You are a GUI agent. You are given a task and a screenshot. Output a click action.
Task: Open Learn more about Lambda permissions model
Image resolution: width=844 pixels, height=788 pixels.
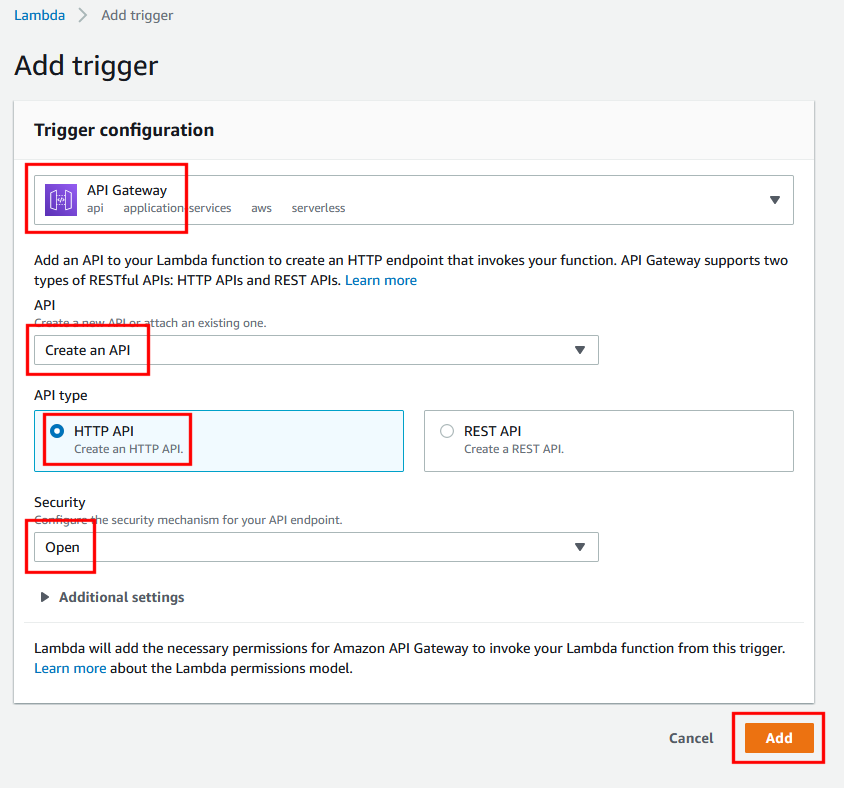(x=70, y=668)
